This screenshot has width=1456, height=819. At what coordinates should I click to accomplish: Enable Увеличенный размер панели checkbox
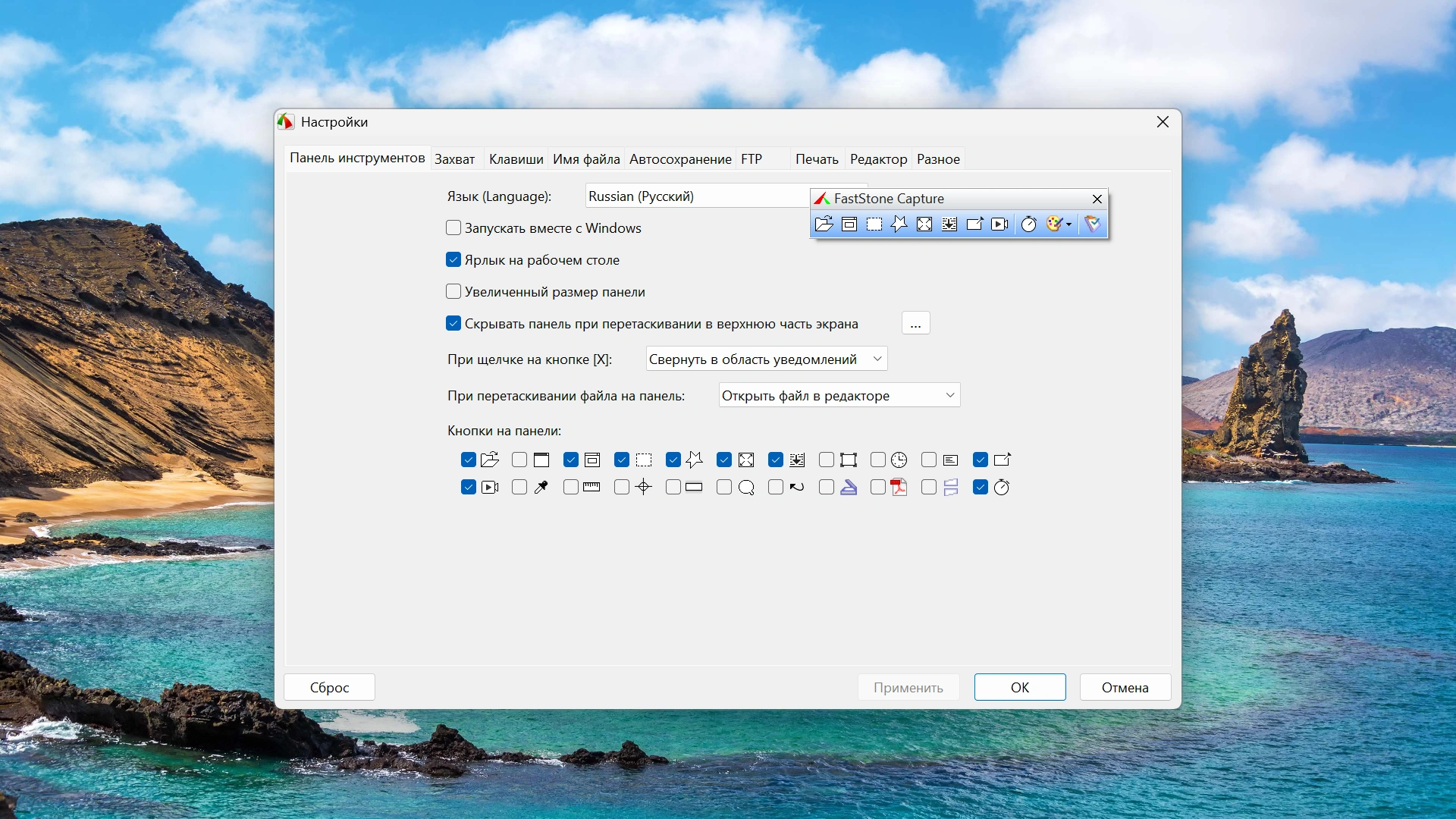[453, 292]
